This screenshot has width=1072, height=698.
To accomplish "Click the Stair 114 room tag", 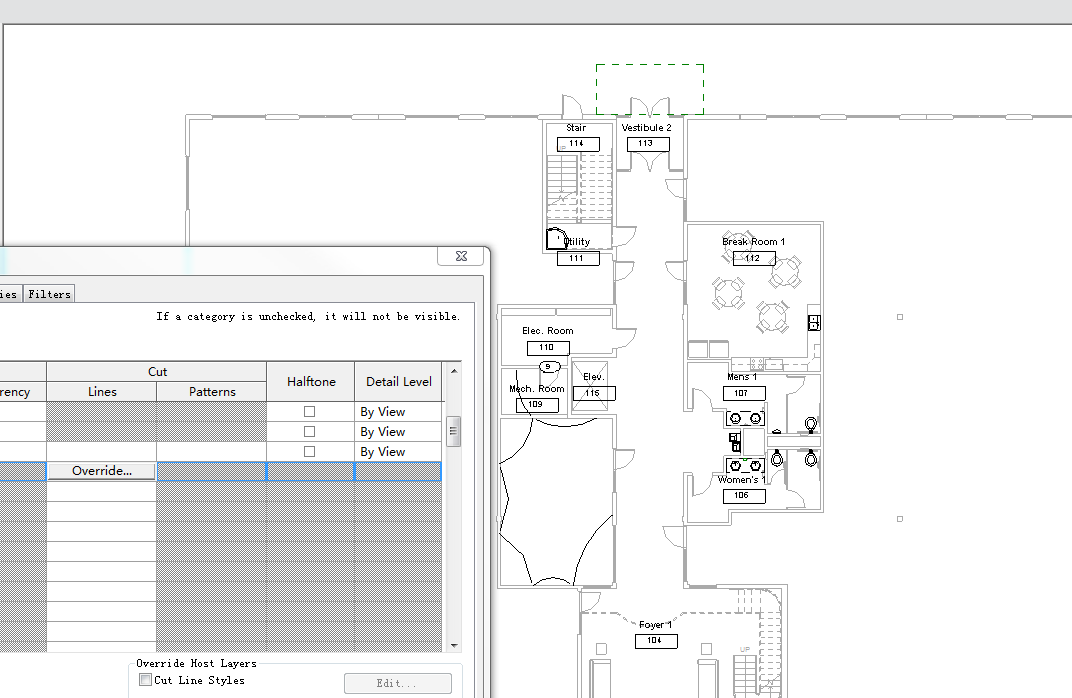I will coord(578,144).
